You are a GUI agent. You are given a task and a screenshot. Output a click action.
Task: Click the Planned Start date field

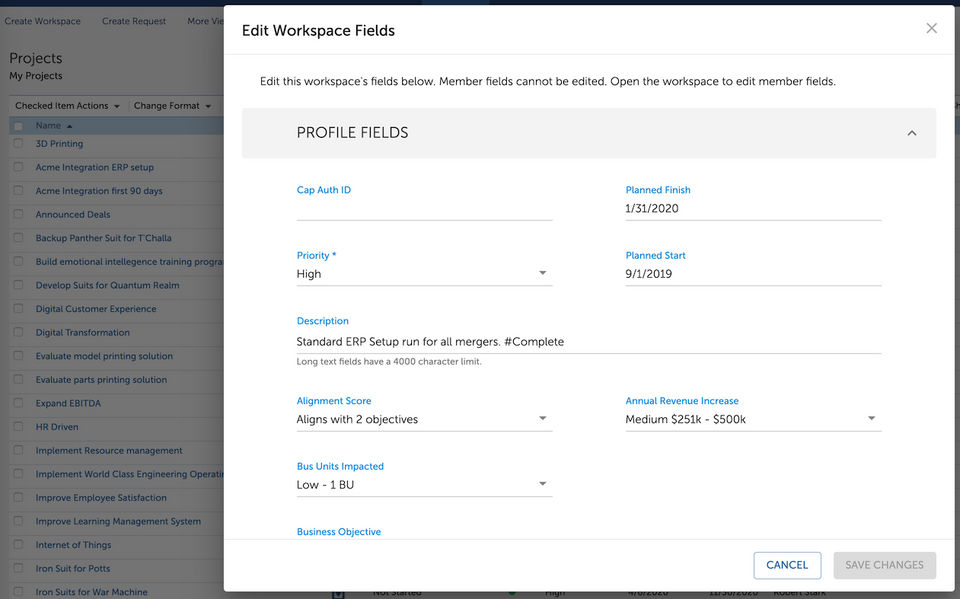coord(753,274)
